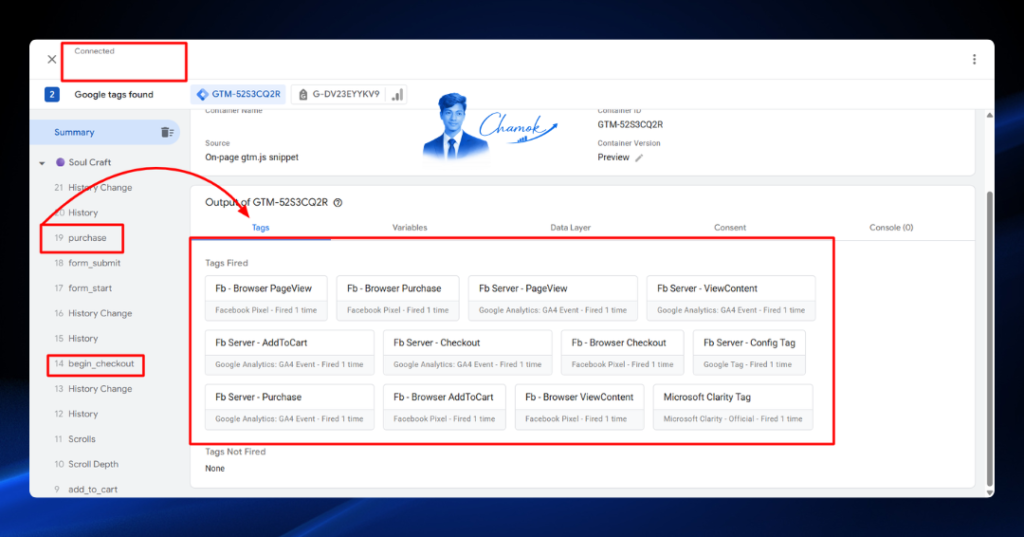Open the Fb - Browser AddToCart tag card

(444, 406)
